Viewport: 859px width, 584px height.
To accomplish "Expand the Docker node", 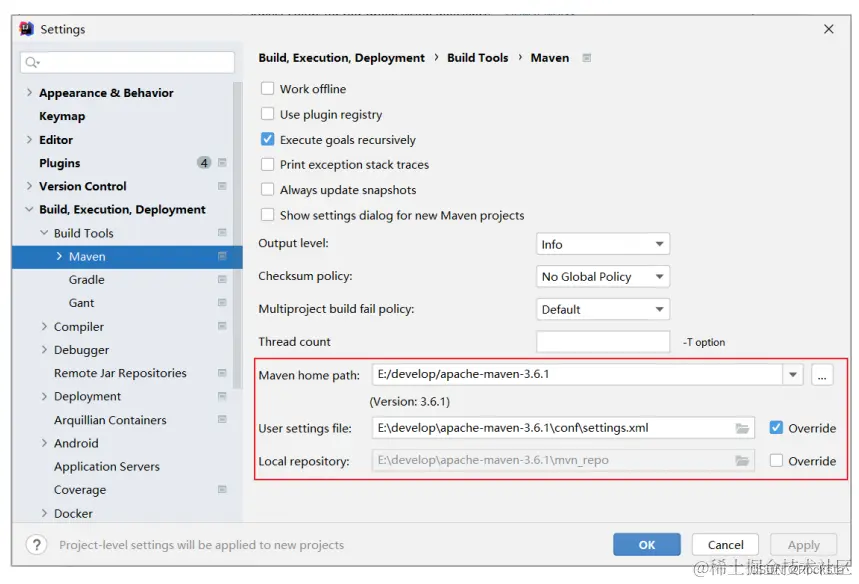I will point(44,513).
